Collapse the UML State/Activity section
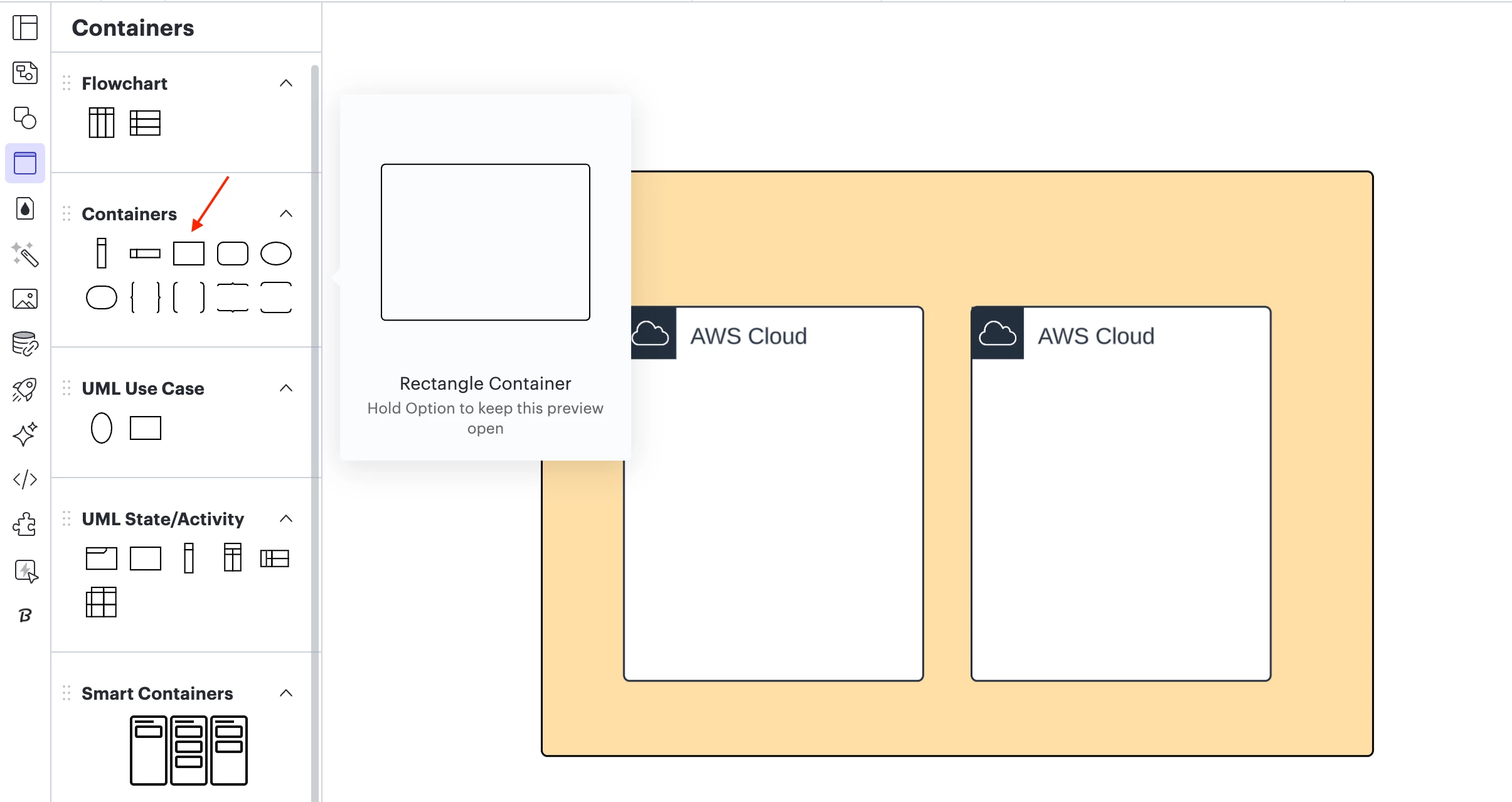 point(286,519)
